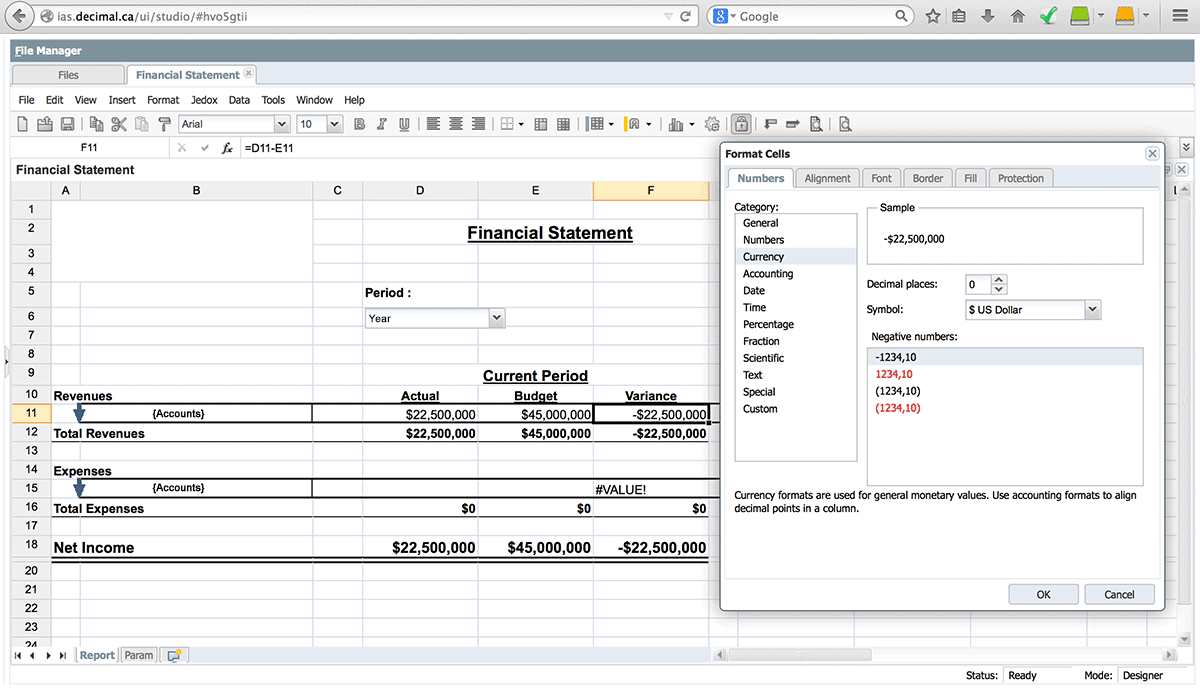Cut the selection with the scissors icon
The image size is (1200, 689).
(119, 124)
